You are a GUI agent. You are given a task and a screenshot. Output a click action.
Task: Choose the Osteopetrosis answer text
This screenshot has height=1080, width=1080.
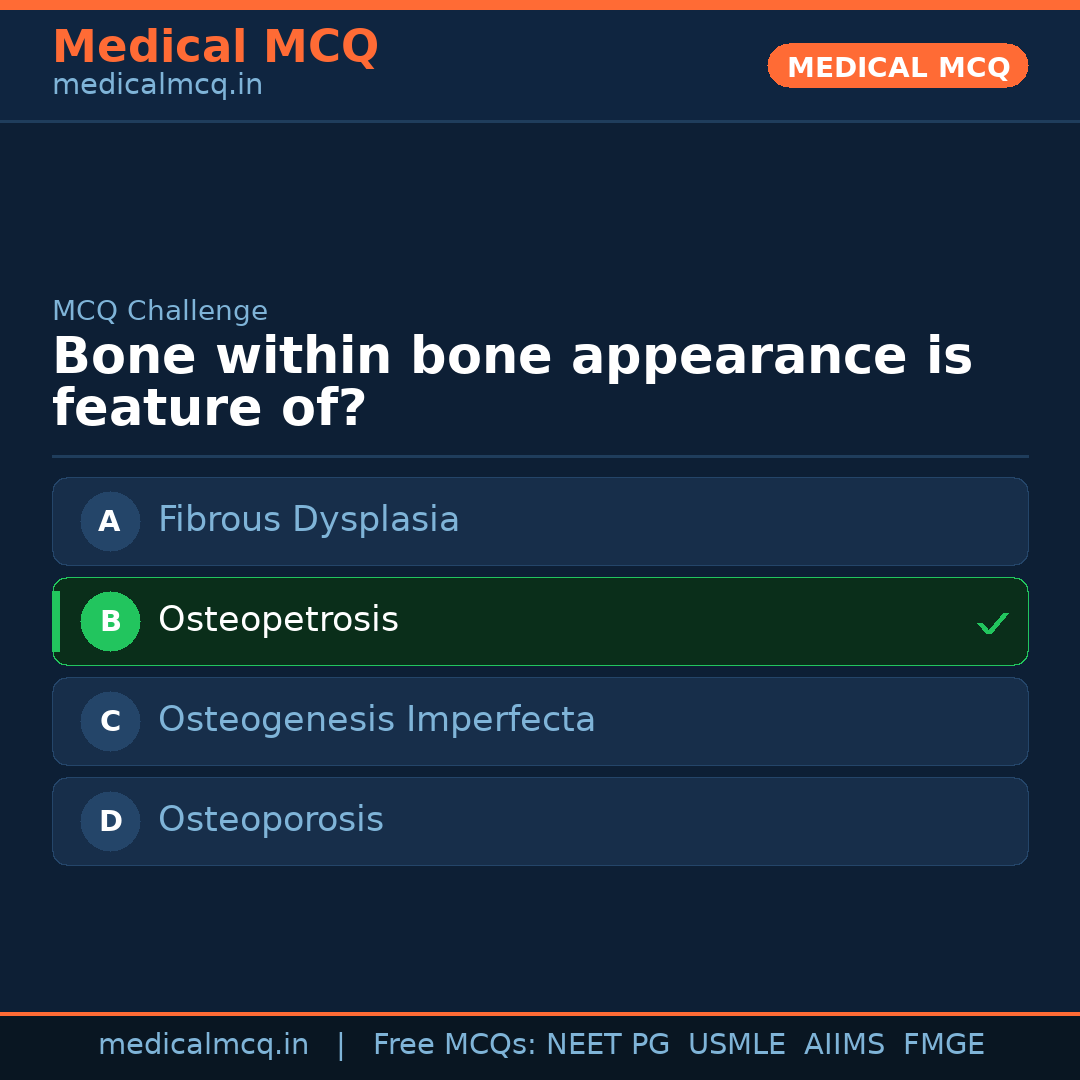pyautogui.click(x=278, y=620)
